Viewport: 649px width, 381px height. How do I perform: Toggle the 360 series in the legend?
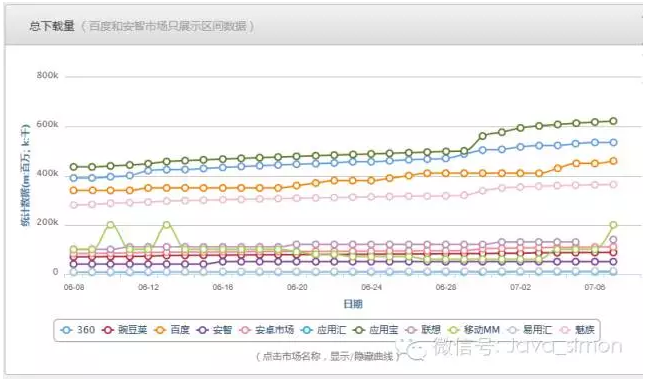tap(78, 330)
